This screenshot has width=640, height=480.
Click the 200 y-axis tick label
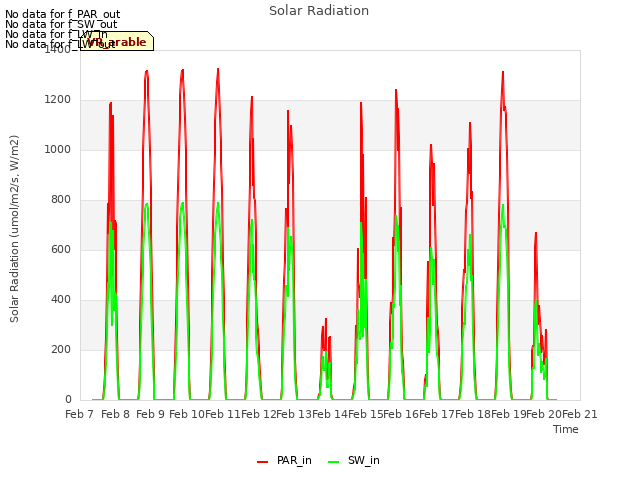(x=61, y=349)
